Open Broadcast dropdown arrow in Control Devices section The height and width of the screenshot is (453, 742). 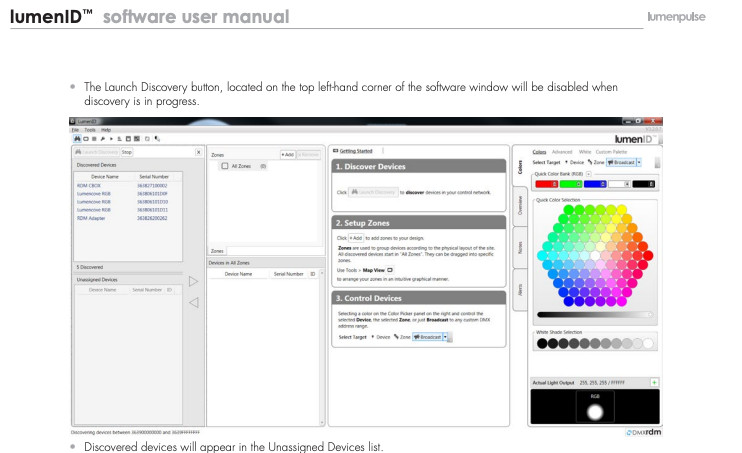tap(445, 337)
